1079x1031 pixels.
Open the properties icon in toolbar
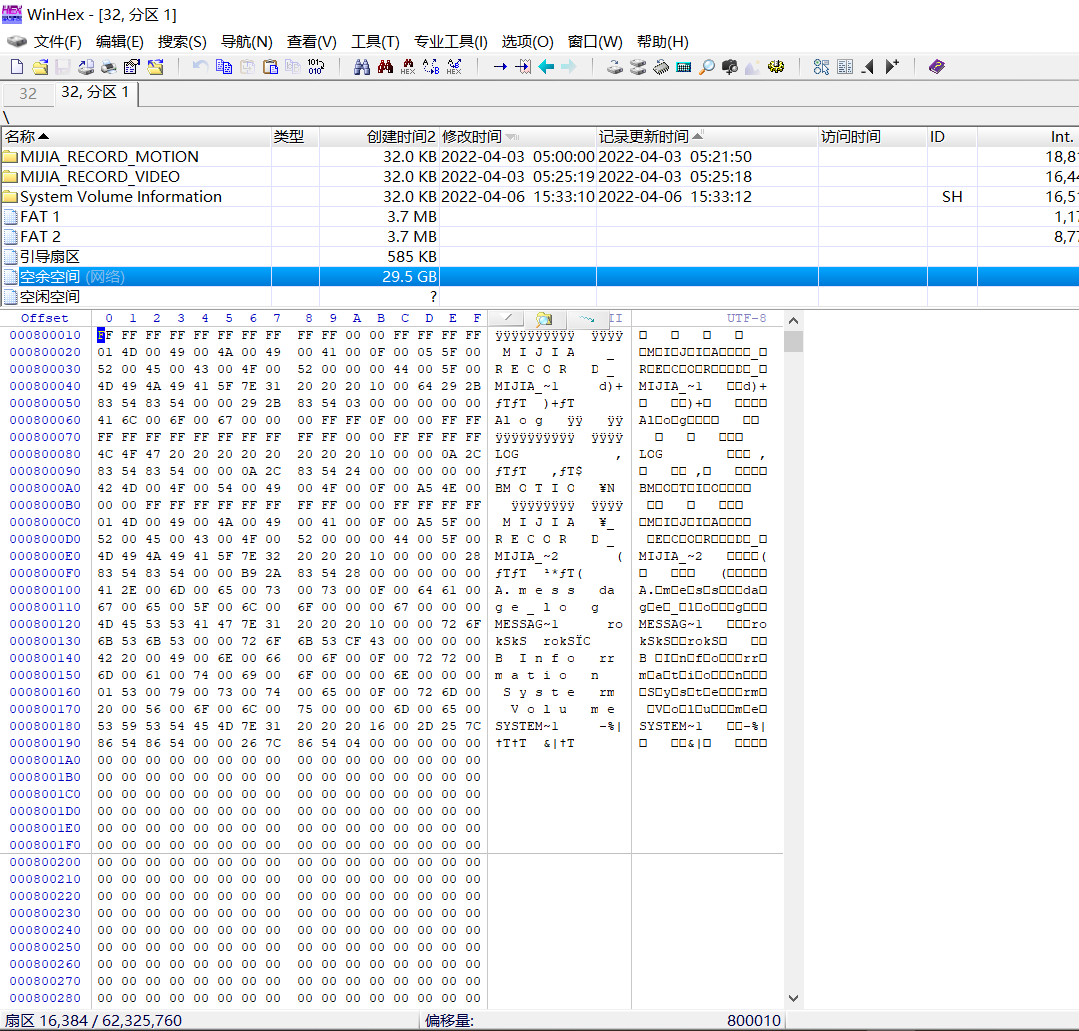131,67
